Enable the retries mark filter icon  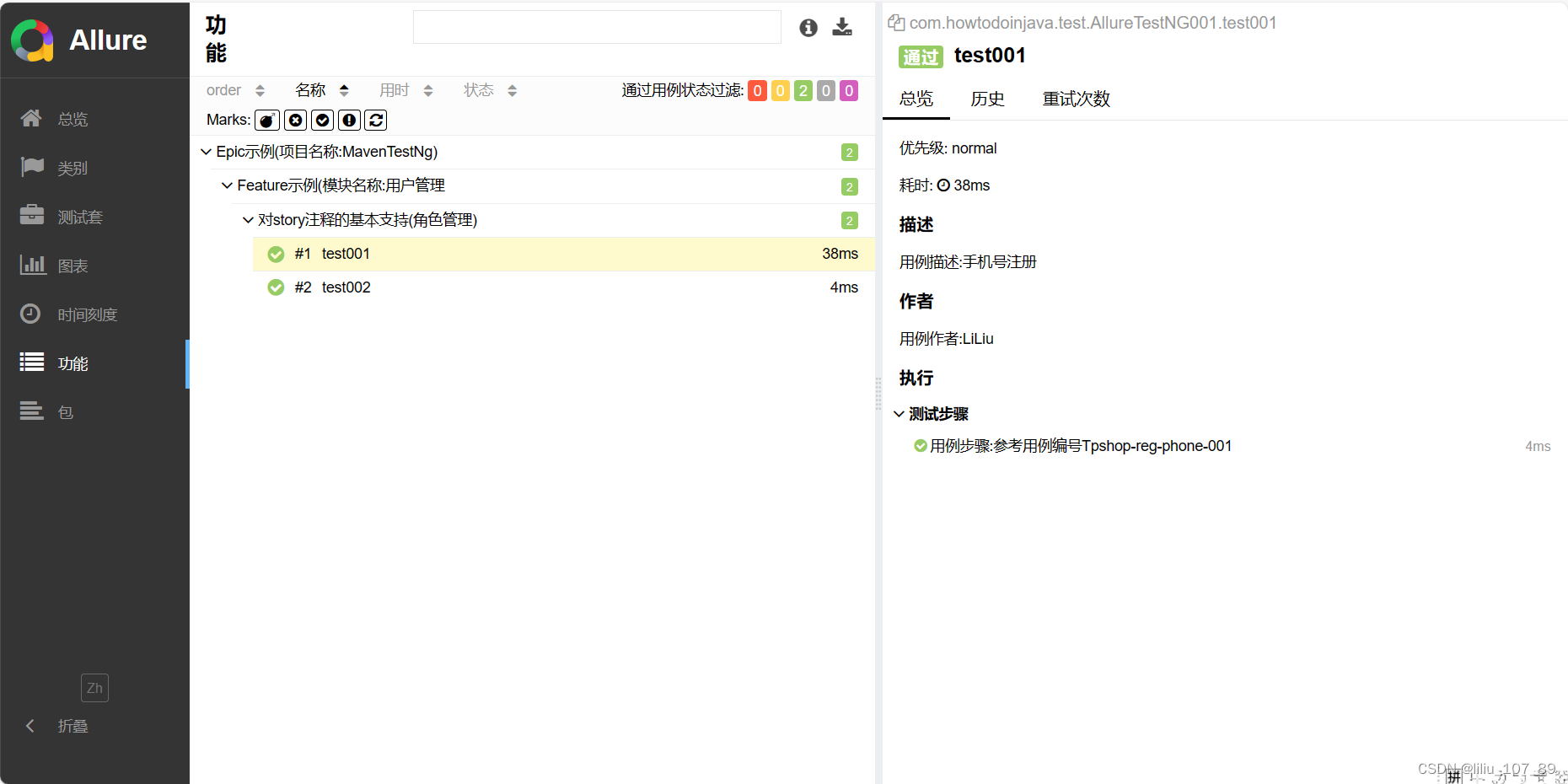pyautogui.click(x=375, y=120)
